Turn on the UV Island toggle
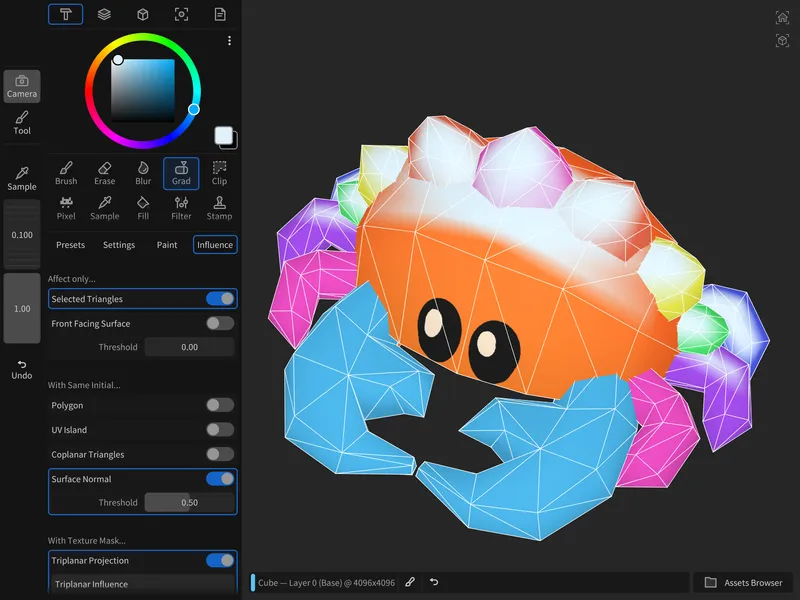The height and width of the screenshot is (600, 800). pos(220,430)
